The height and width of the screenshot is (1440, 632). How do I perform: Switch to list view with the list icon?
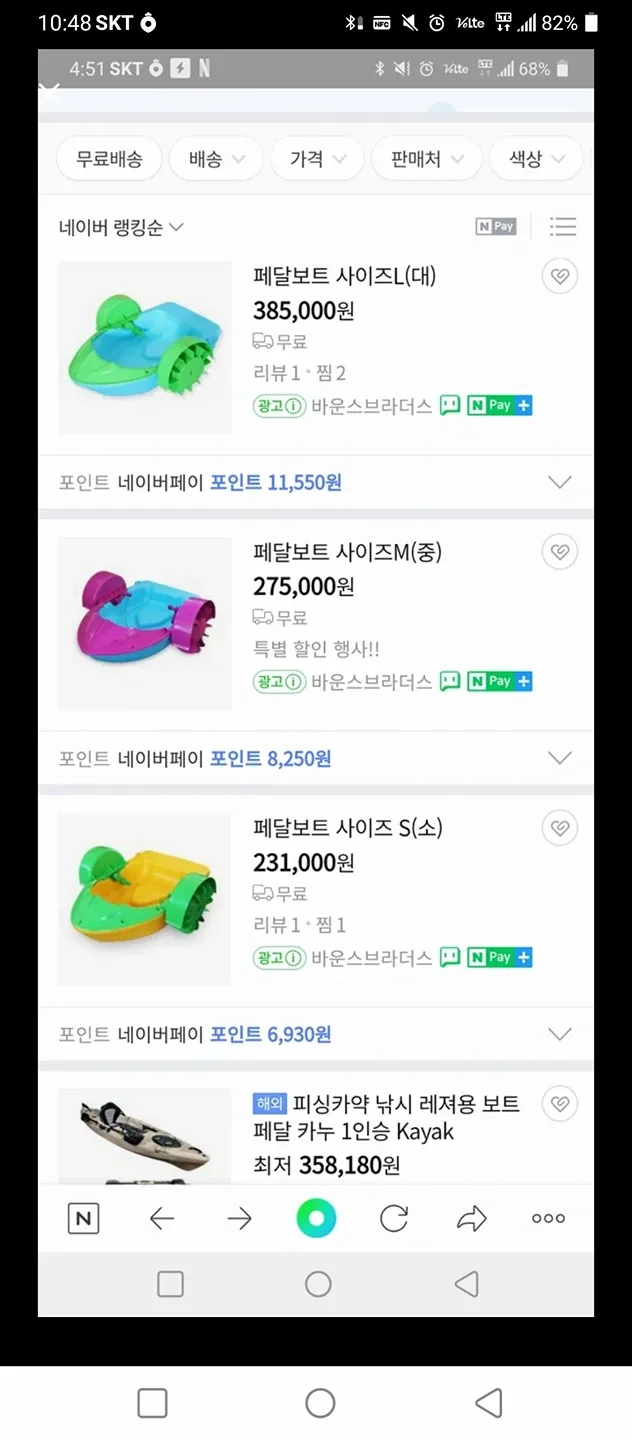pos(563,227)
